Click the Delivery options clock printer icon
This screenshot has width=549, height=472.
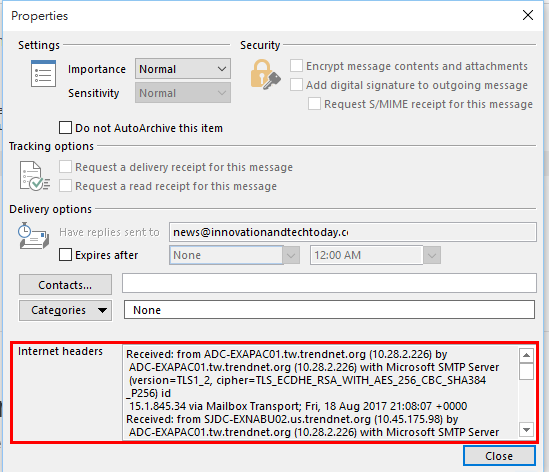point(34,236)
